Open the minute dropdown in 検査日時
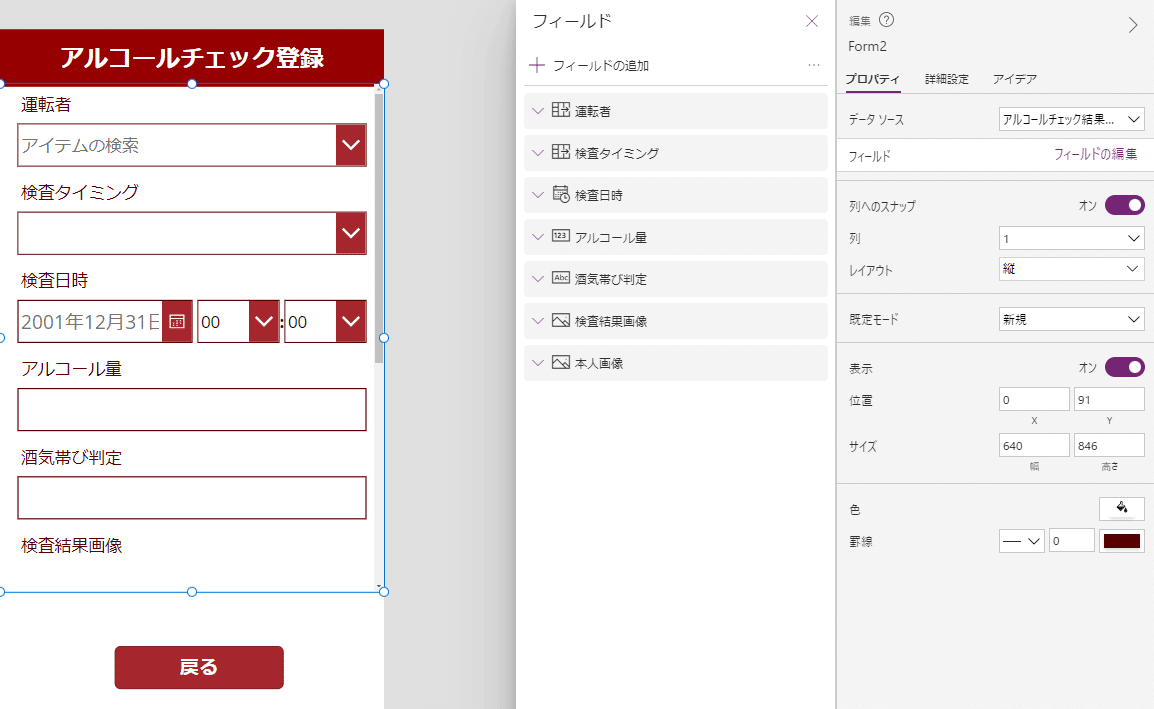 coord(351,322)
